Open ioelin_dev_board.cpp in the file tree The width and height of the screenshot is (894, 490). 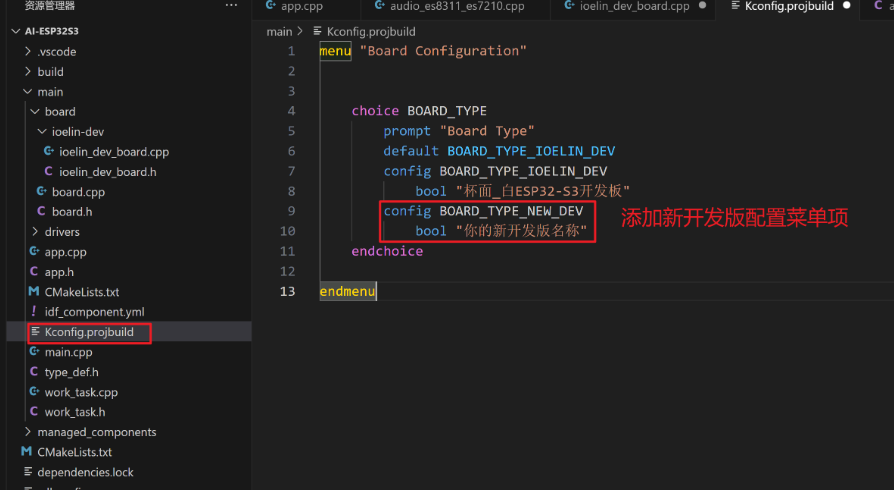(x=114, y=152)
